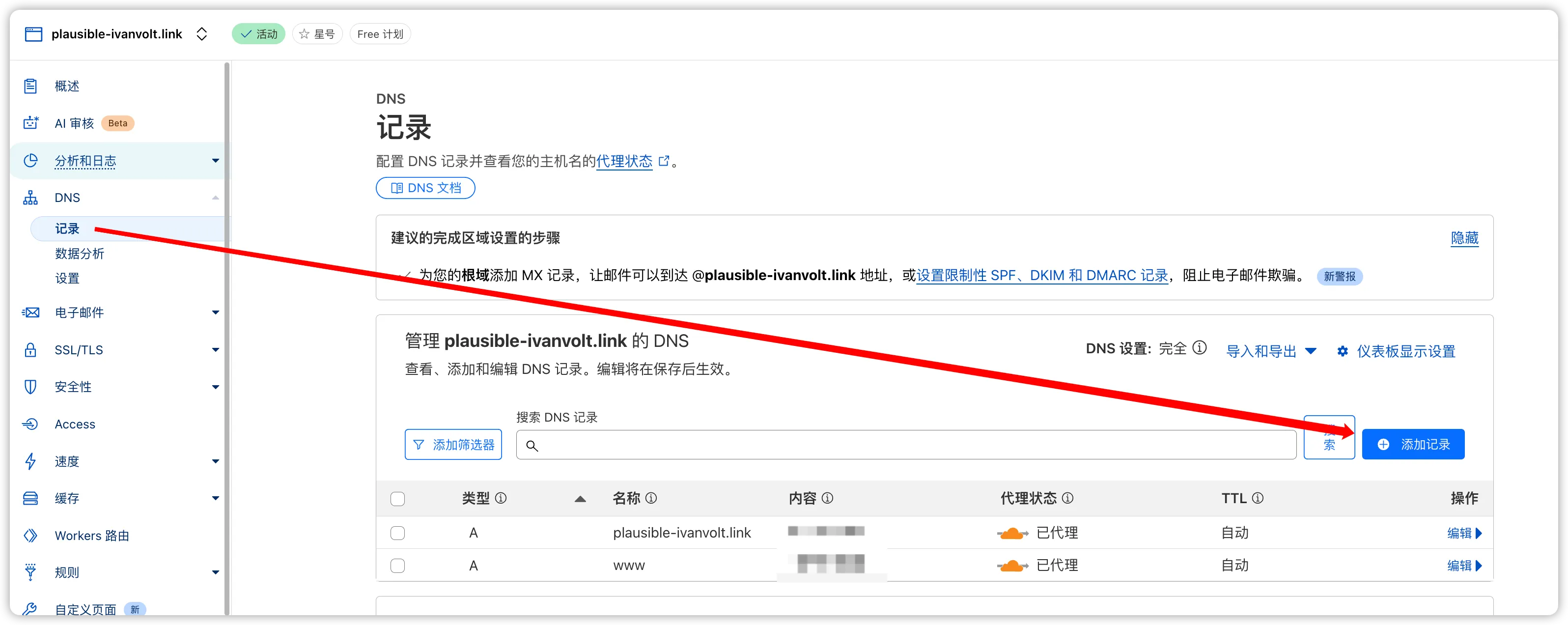Sort by 类型 using the triangle arrow

[580, 499]
